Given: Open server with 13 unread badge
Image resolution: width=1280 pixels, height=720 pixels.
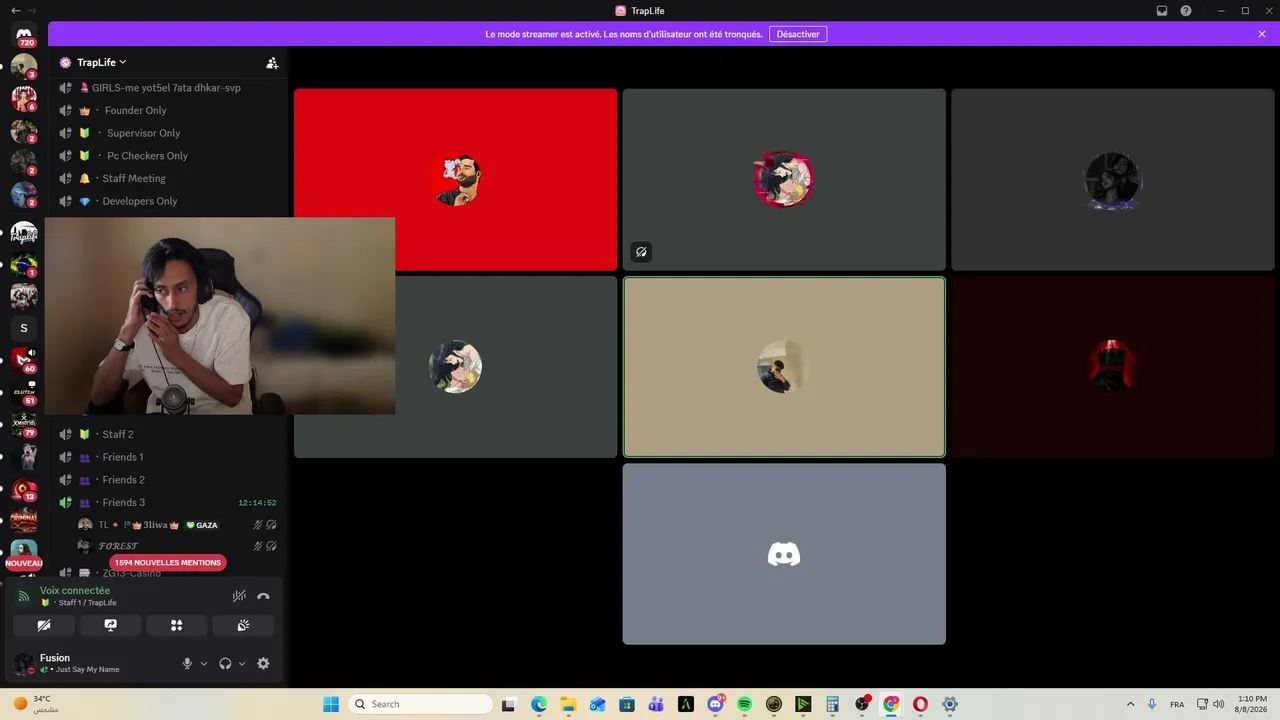Looking at the screenshot, I should pyautogui.click(x=24, y=489).
